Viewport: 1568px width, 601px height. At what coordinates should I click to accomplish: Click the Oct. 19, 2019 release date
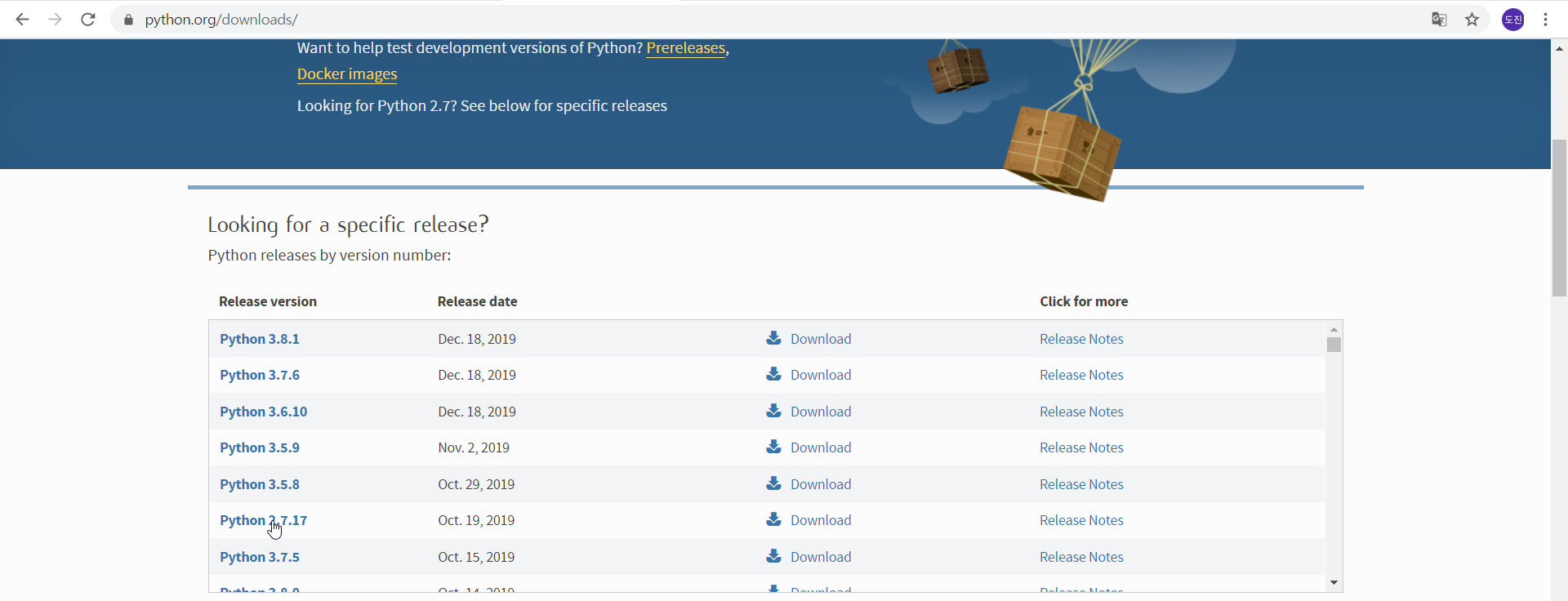(x=476, y=520)
